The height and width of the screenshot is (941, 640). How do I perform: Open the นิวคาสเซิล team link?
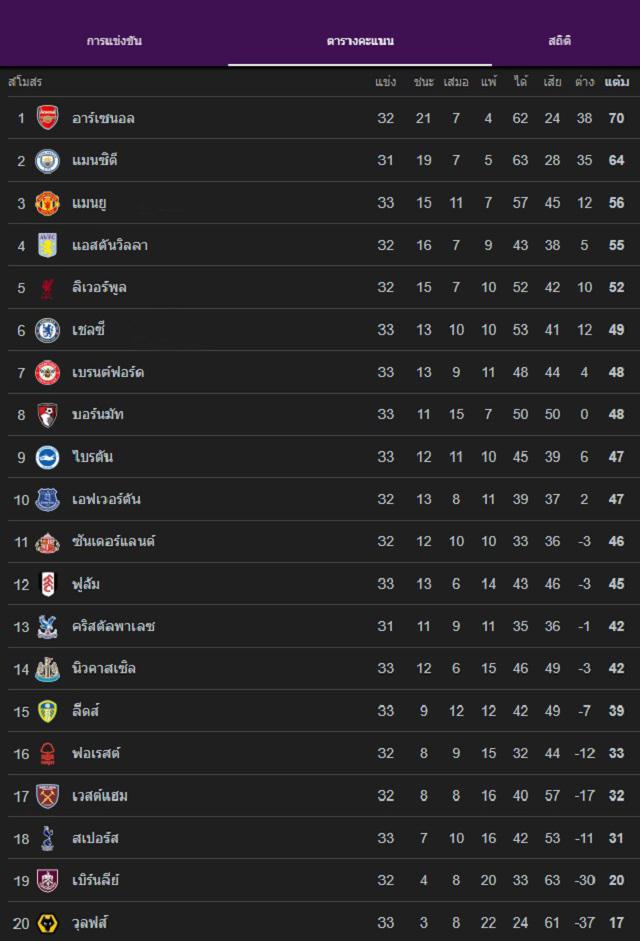pyautogui.click(x=104, y=668)
